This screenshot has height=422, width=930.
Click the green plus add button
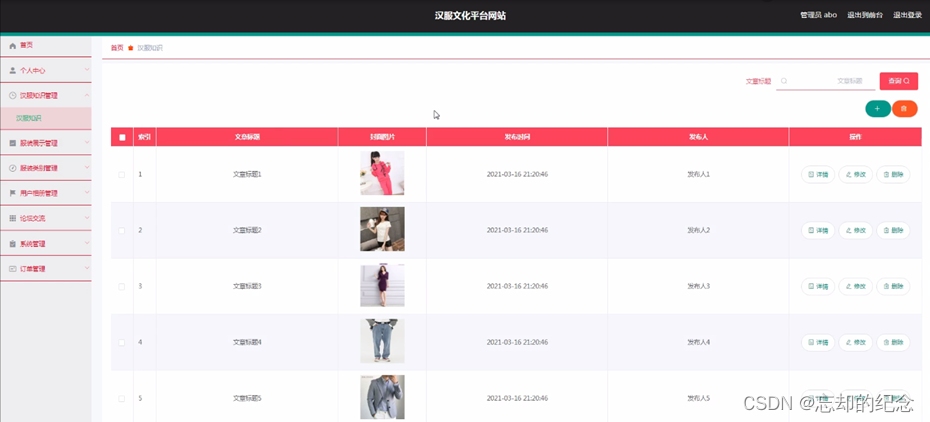coord(877,108)
